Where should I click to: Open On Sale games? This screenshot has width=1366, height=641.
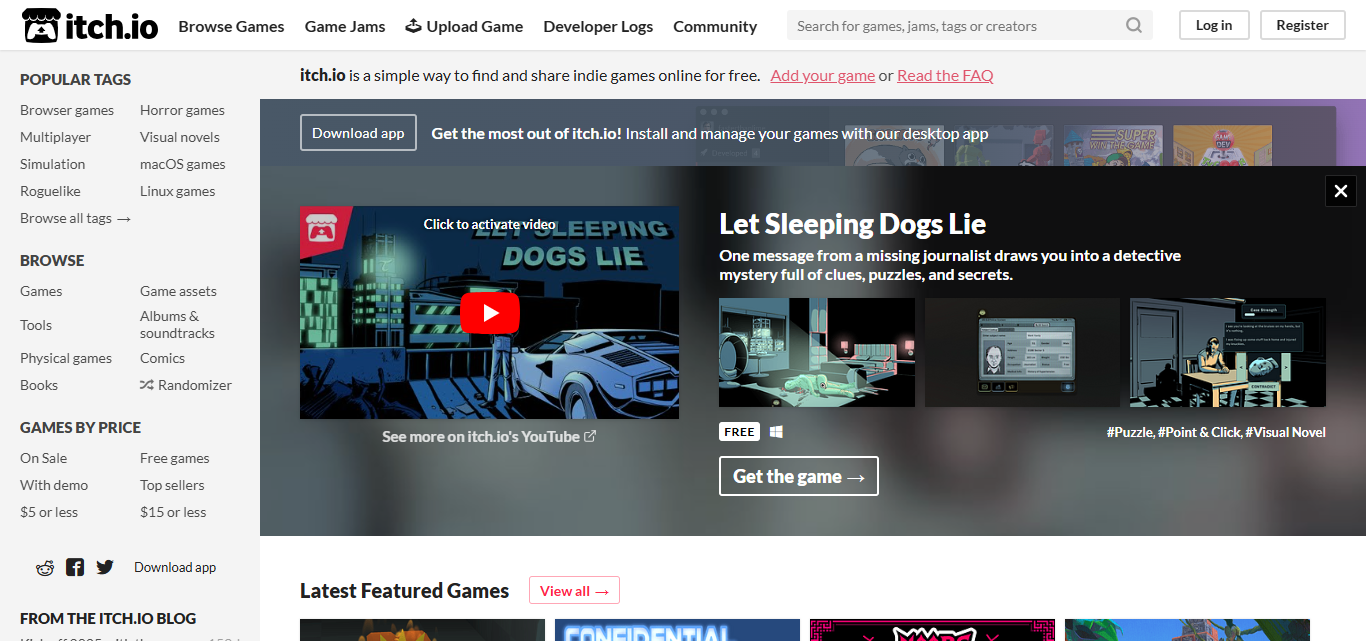[44, 458]
